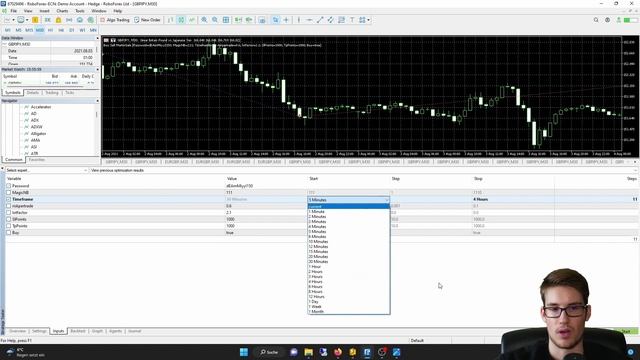Open the Charts menu
This screenshot has height=360, width=640.
click(62, 11)
